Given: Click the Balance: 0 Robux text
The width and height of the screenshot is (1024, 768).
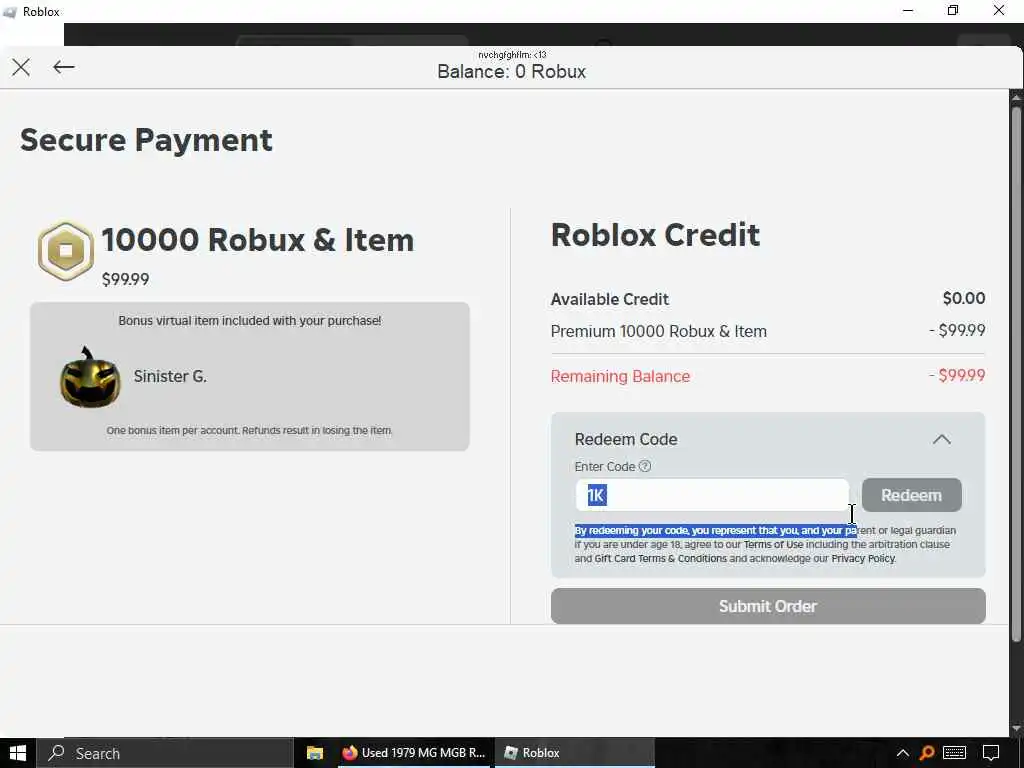Looking at the screenshot, I should [x=511, y=71].
